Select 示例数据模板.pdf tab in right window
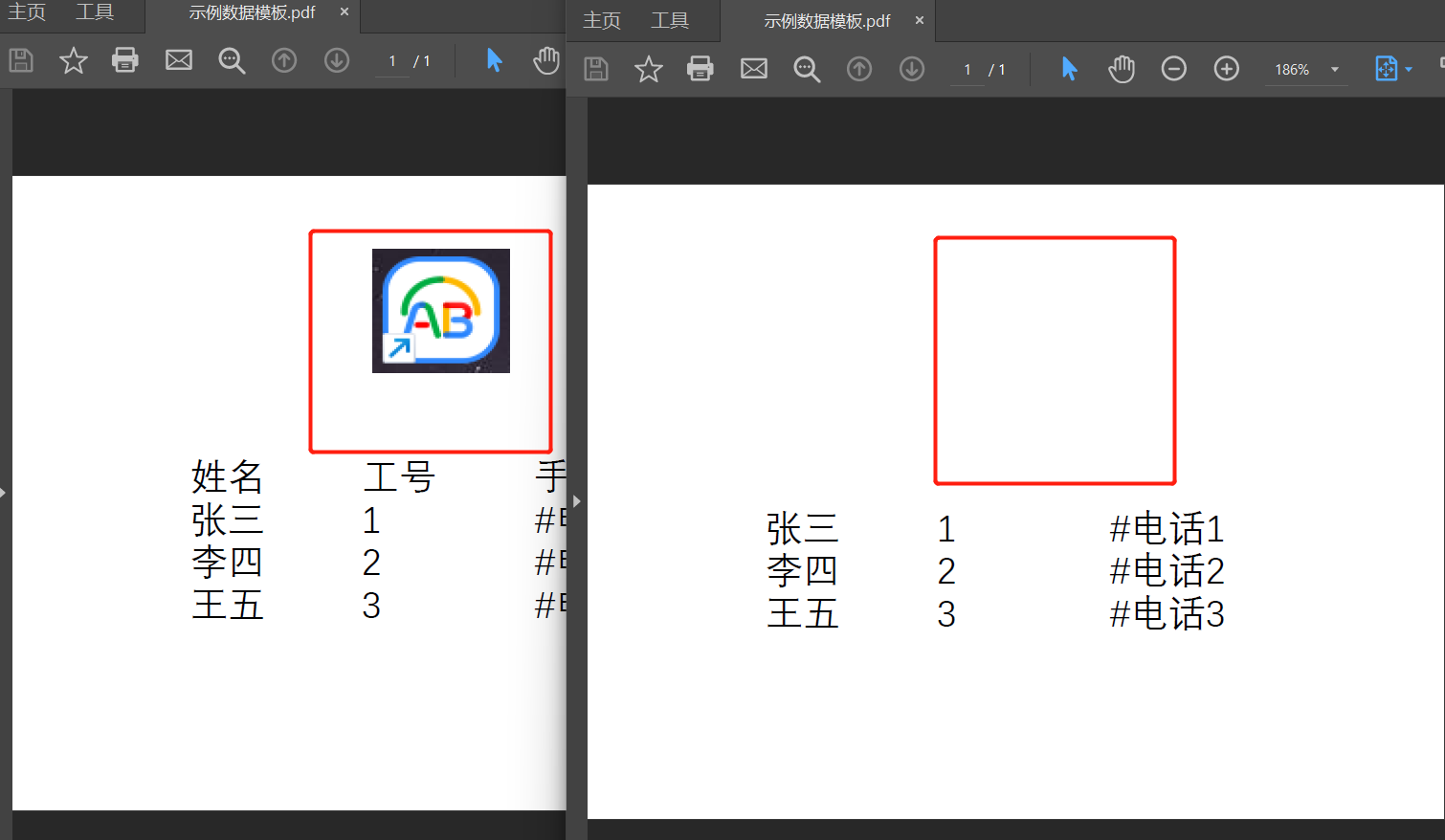1445x840 pixels. (827, 20)
